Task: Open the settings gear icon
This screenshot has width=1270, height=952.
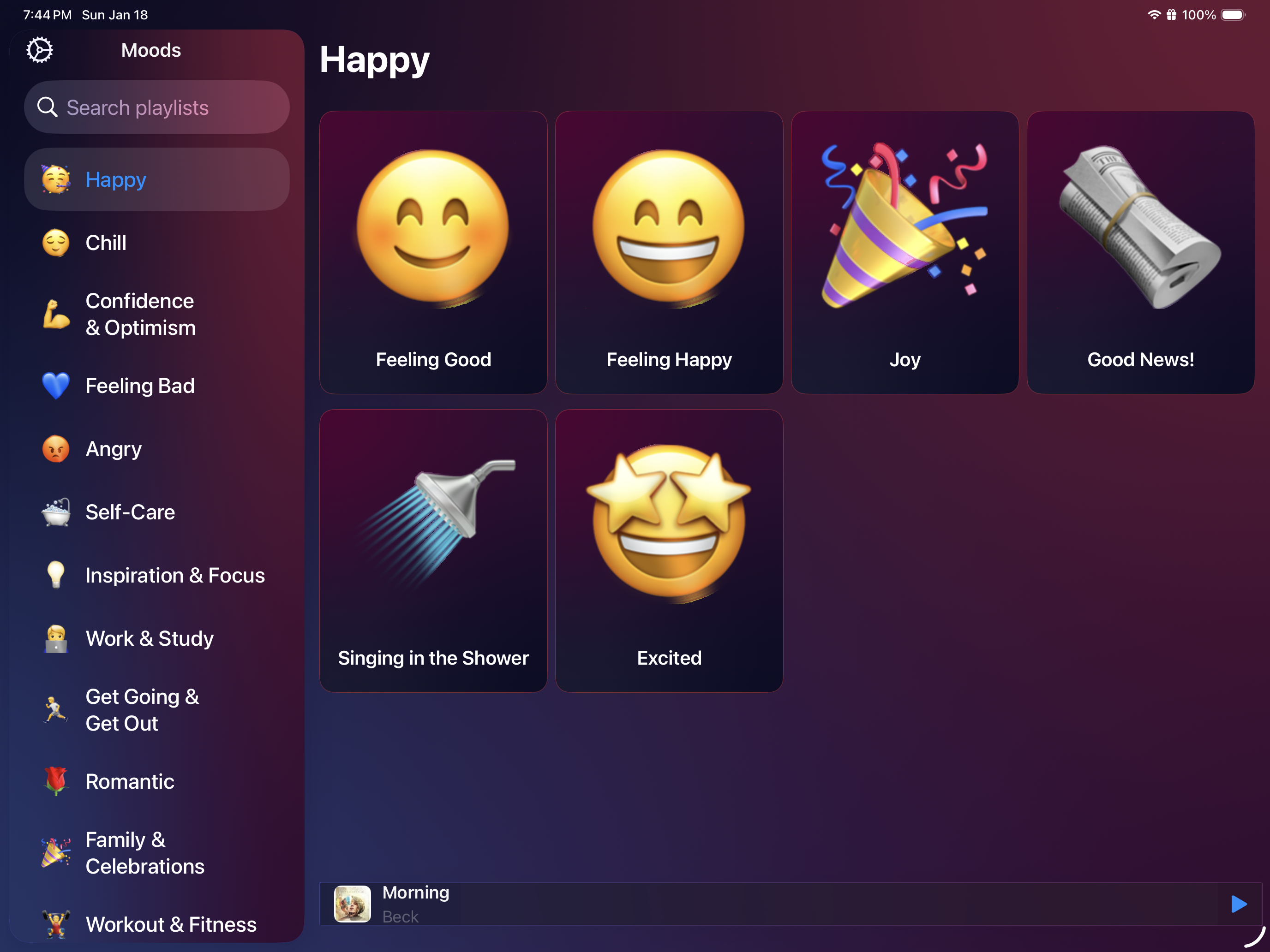Action: [x=40, y=50]
